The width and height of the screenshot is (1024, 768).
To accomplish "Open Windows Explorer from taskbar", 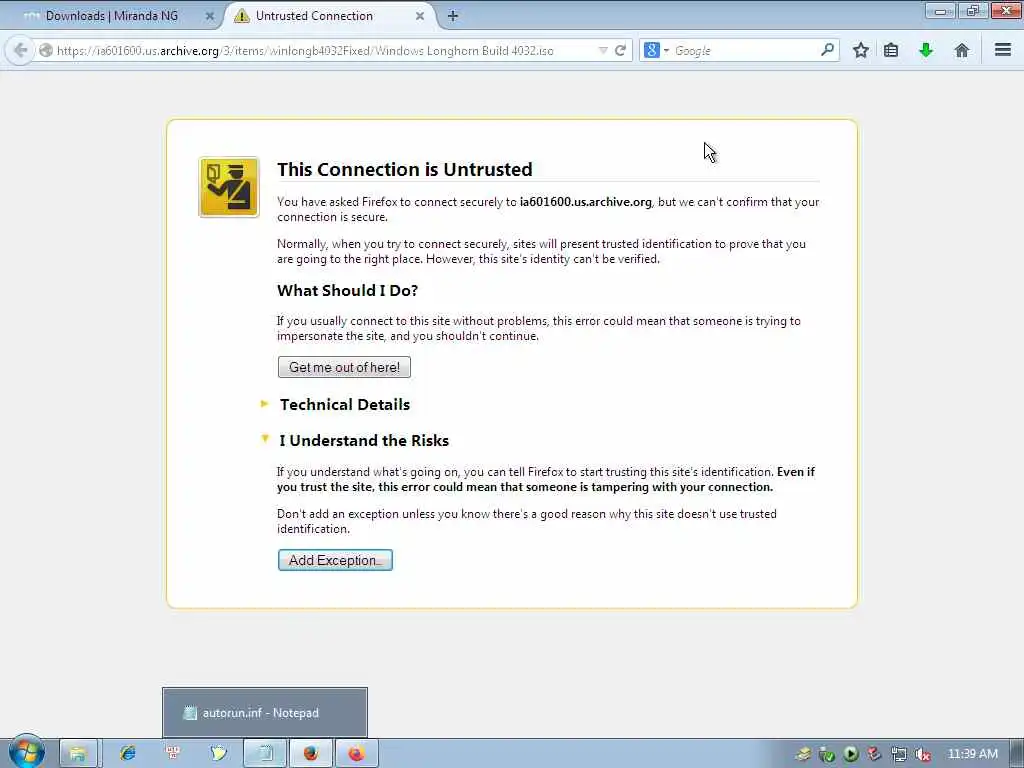I will click(78, 754).
